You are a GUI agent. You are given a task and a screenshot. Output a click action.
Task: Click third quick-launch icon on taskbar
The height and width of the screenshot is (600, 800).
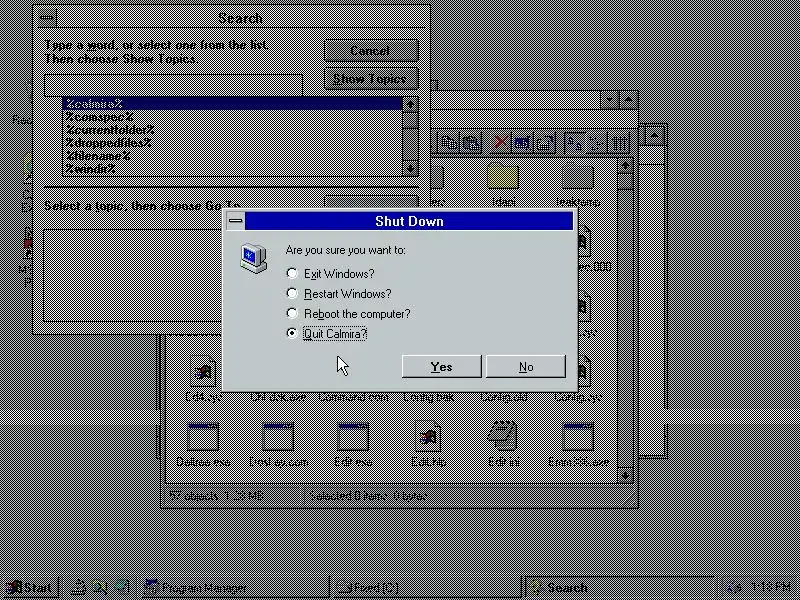click(x=122, y=588)
